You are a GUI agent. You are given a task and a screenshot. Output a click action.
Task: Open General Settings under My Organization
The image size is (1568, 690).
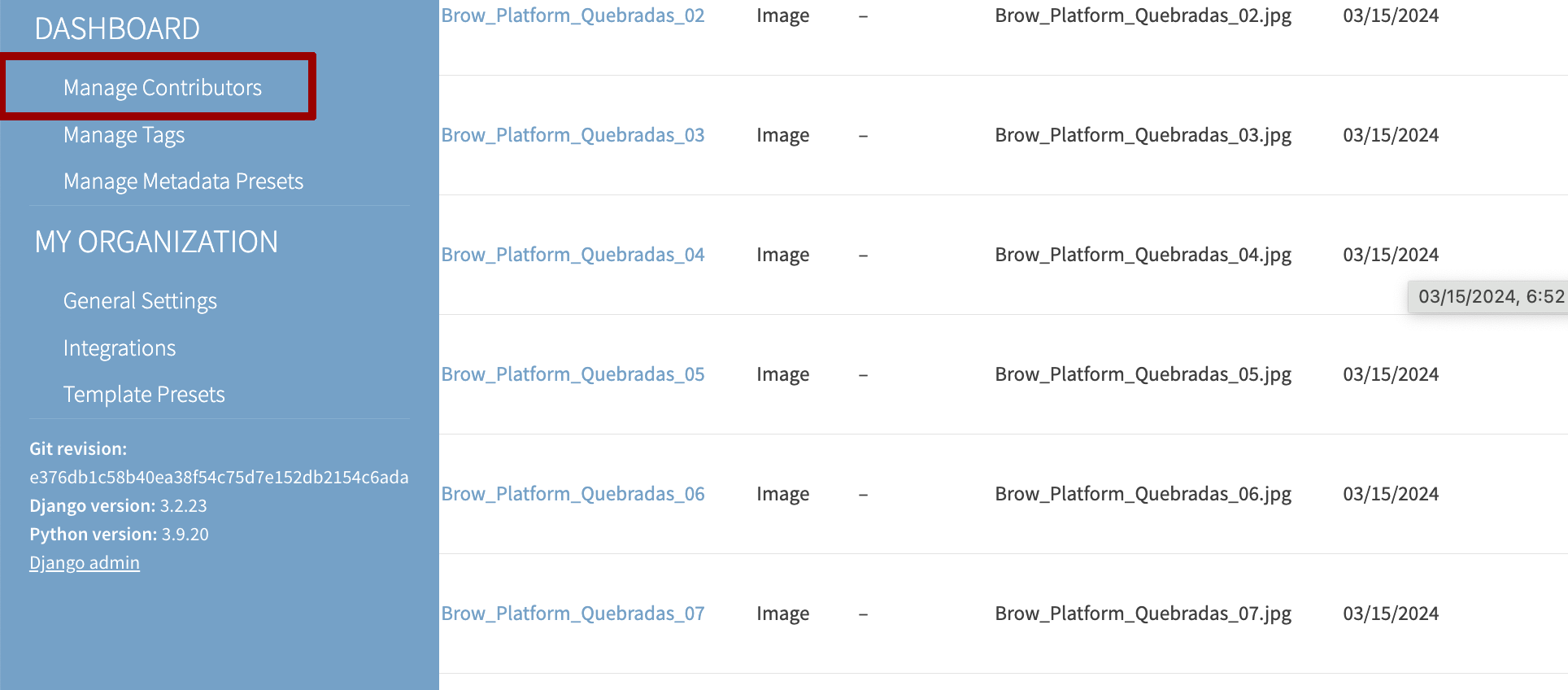(140, 300)
